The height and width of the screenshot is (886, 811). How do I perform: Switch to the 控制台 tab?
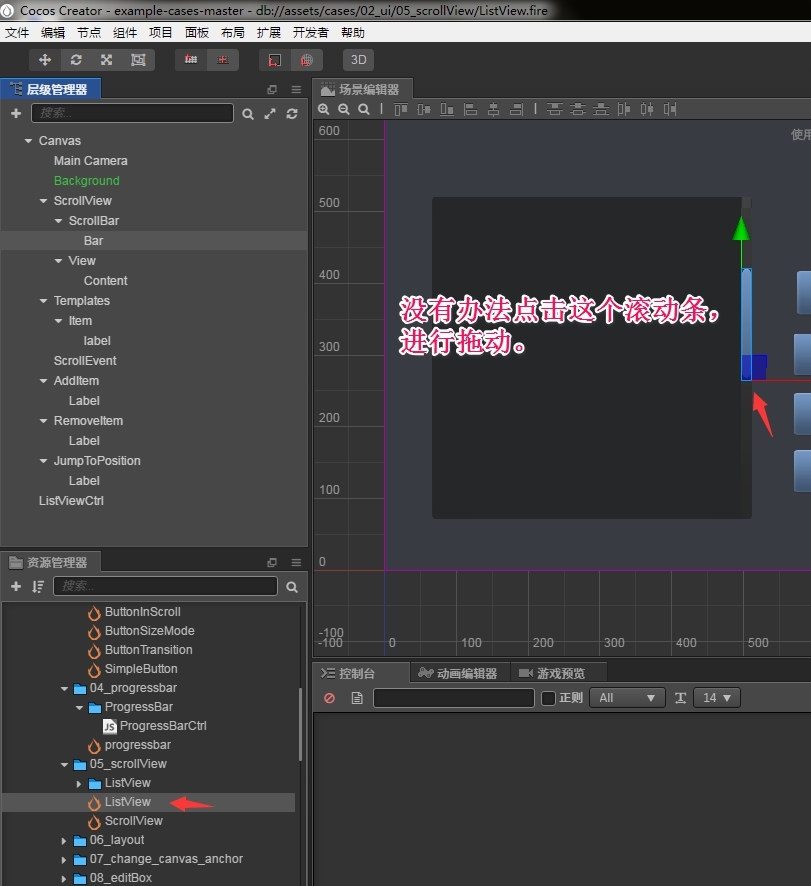[x=348, y=673]
